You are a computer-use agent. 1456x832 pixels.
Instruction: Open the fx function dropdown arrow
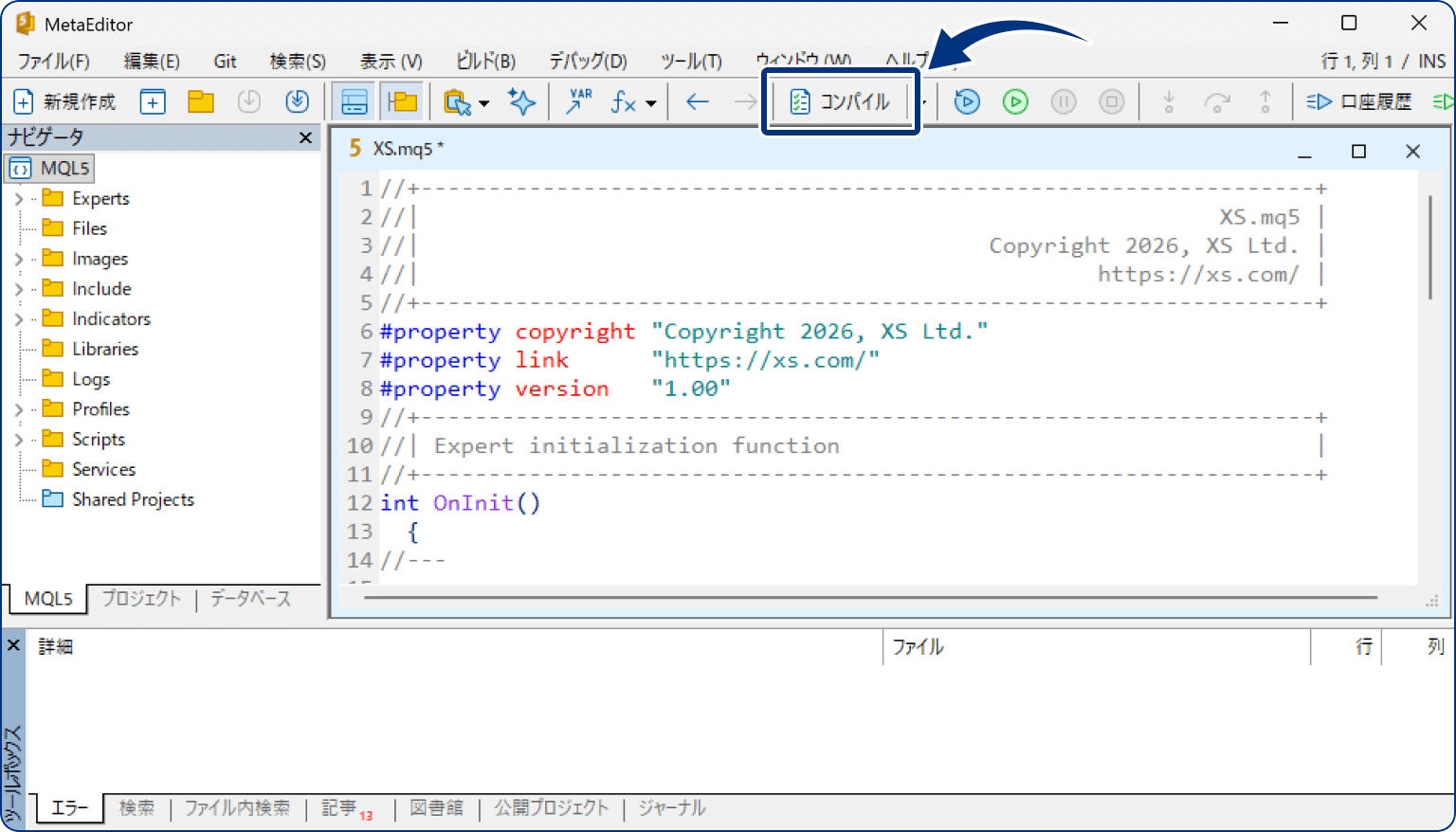(x=651, y=102)
